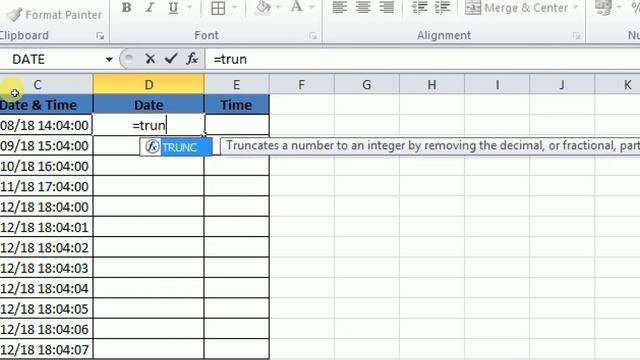Screen dimensions: 640x360
Task: Select column I header
Action: pyautogui.click(x=497, y=84)
